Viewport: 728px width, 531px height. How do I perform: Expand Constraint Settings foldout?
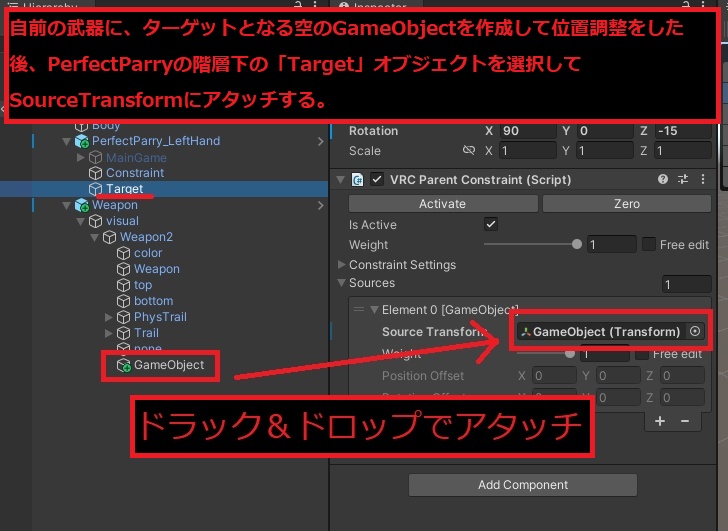click(341, 265)
